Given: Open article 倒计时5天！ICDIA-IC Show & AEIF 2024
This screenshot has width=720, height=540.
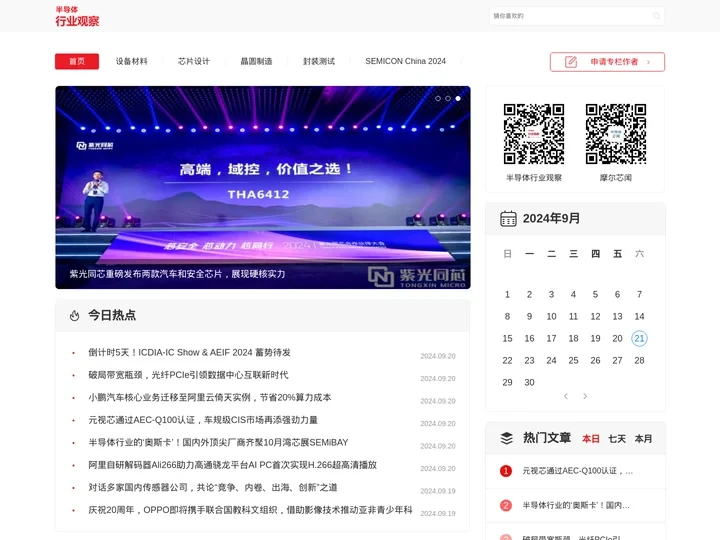Looking at the screenshot, I should (189, 353).
